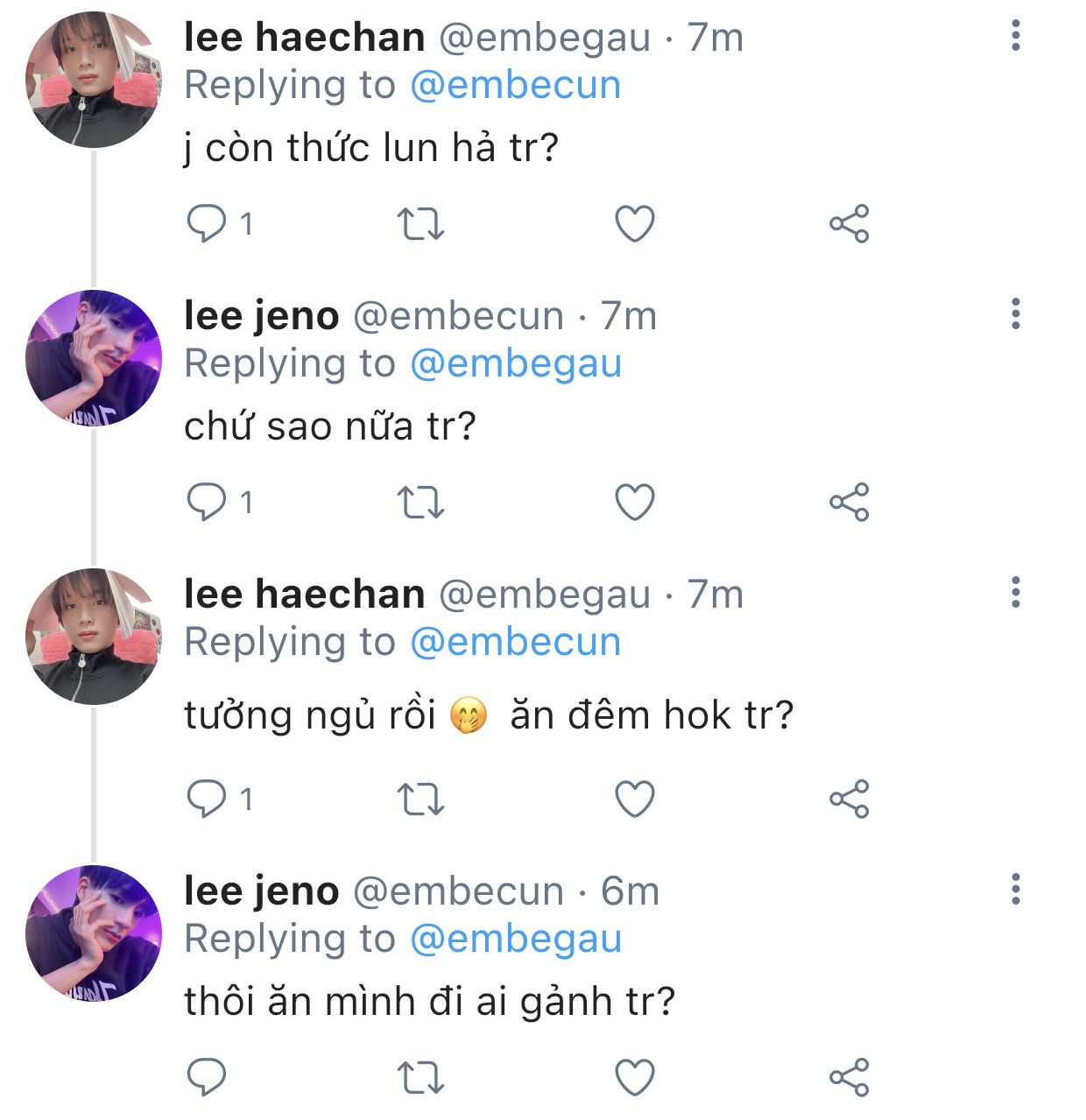The height and width of the screenshot is (1120, 1086).
Task: Share the "chứ sao nữa tr?" tweet
Action: 849,503
